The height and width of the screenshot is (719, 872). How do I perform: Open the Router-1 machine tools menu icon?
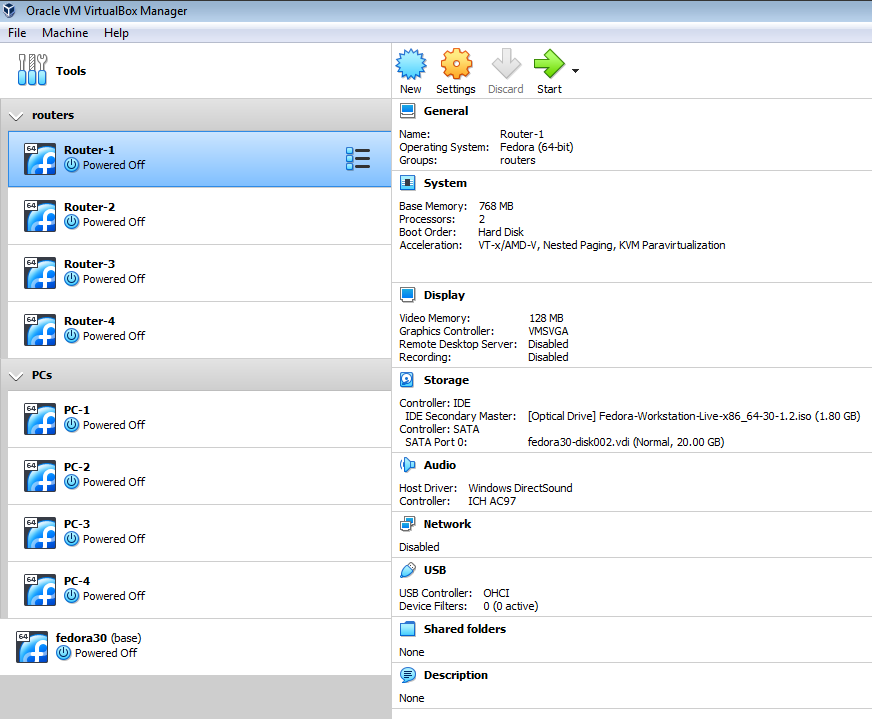[x=357, y=159]
